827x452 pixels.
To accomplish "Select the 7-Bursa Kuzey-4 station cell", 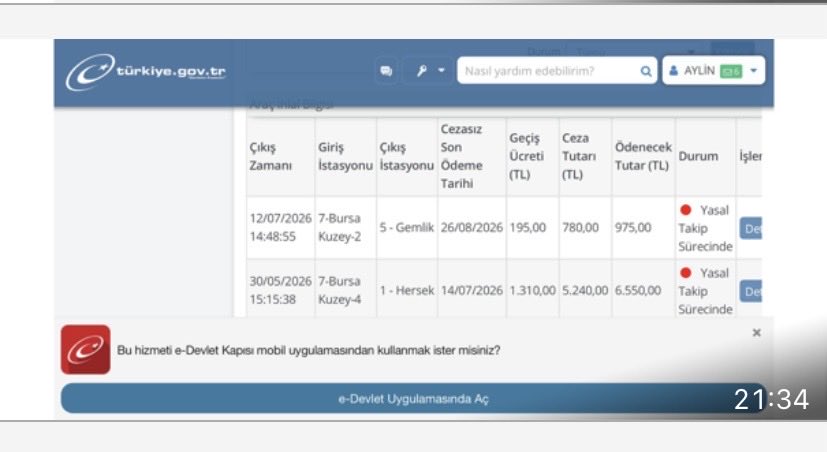I will [x=345, y=290].
